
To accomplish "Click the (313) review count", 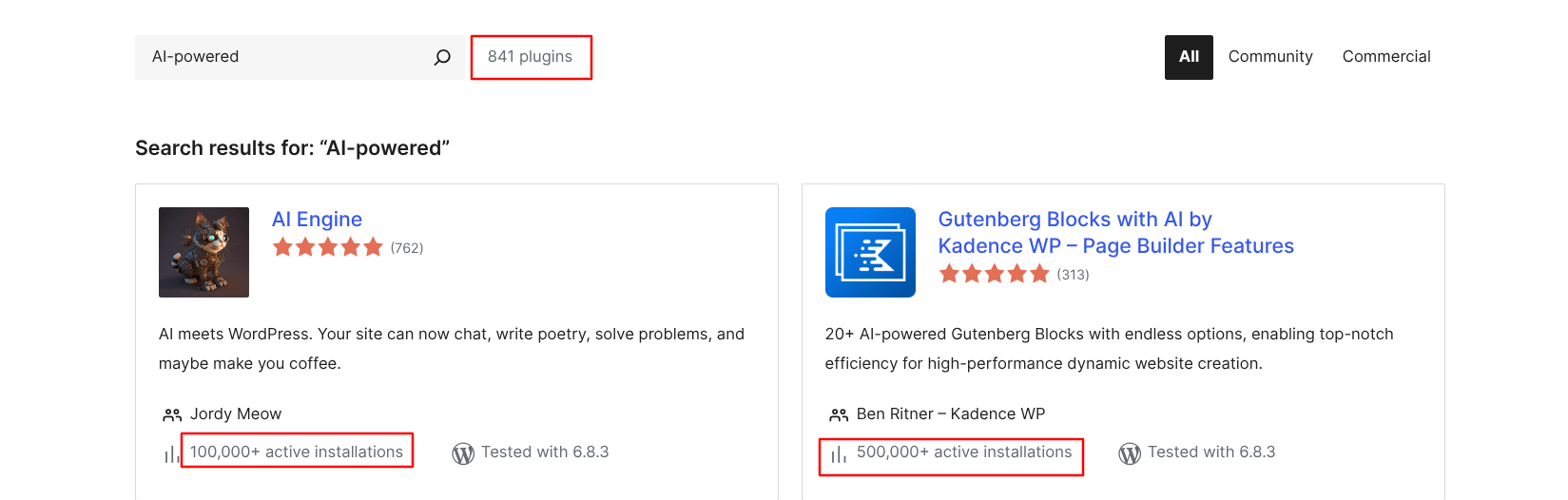I will 1073,275.
